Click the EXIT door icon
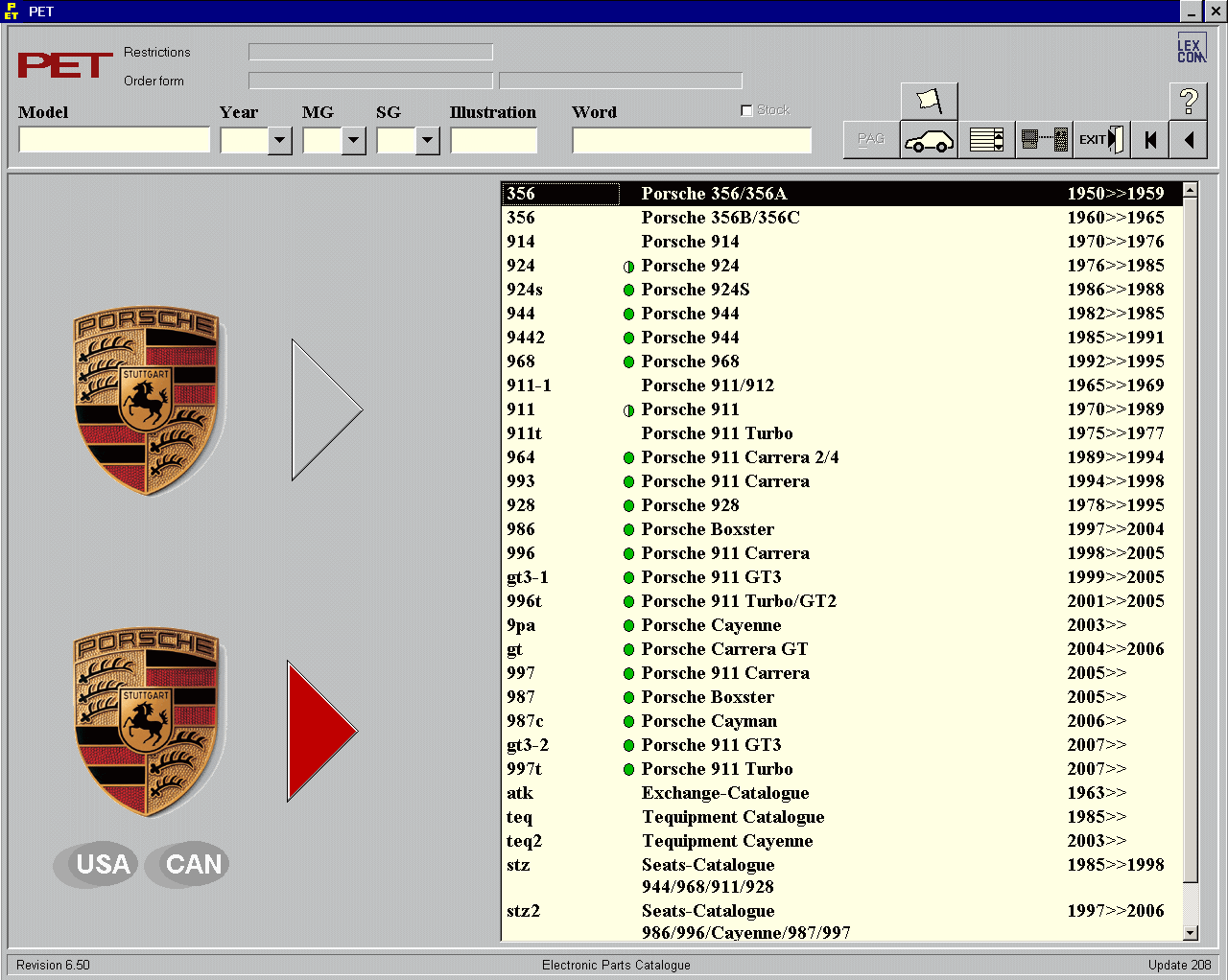Image resolution: width=1228 pixels, height=980 pixels. pyautogui.click(x=1101, y=140)
